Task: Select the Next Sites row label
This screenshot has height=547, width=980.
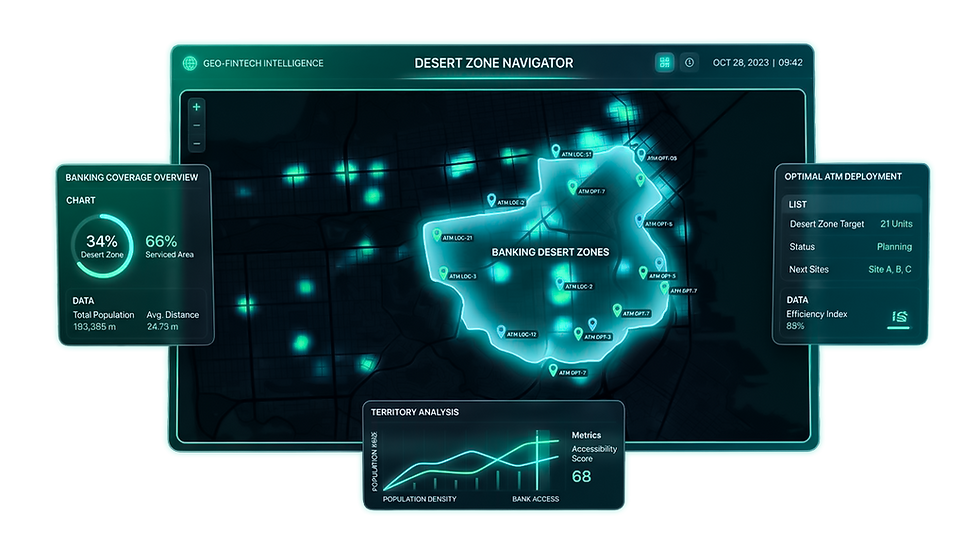Action: 809,269
